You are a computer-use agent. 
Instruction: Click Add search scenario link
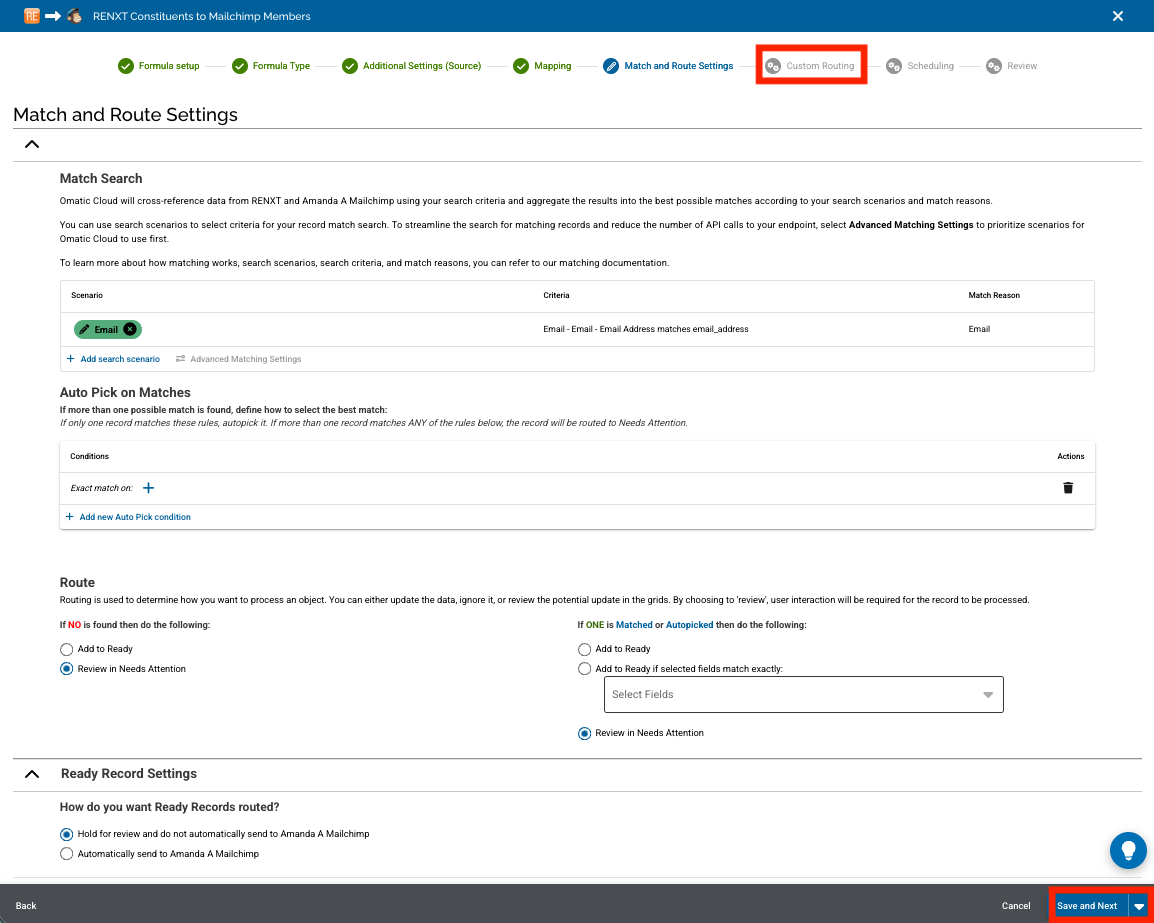tap(120, 359)
